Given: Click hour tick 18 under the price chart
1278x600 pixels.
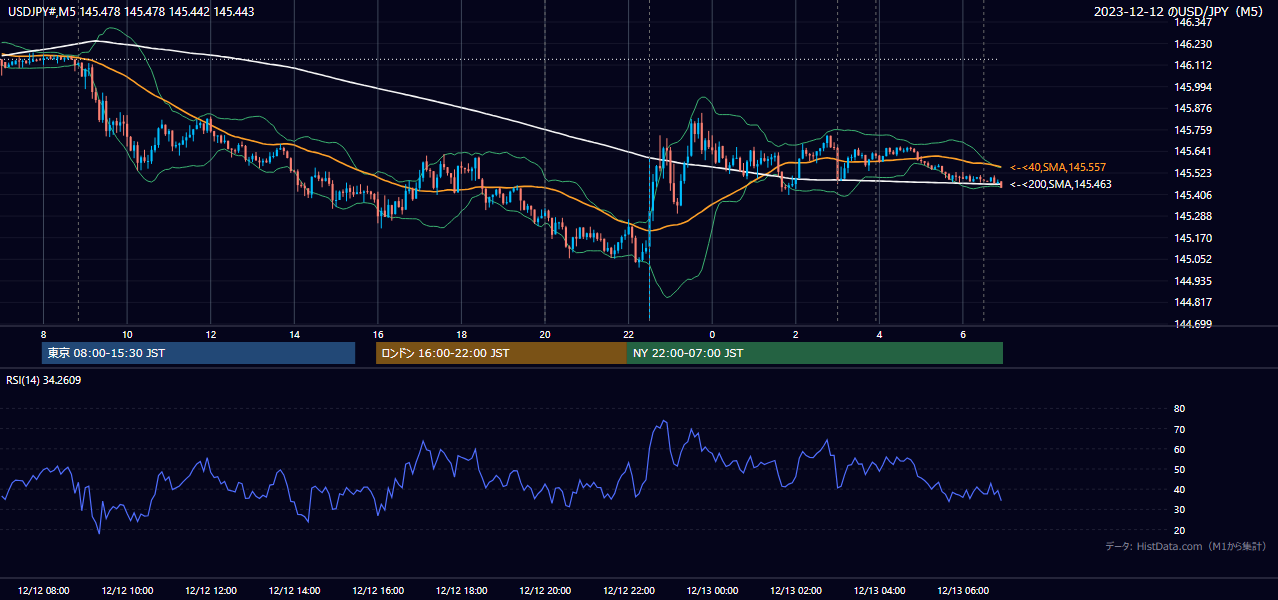Looking at the screenshot, I should point(461,334).
